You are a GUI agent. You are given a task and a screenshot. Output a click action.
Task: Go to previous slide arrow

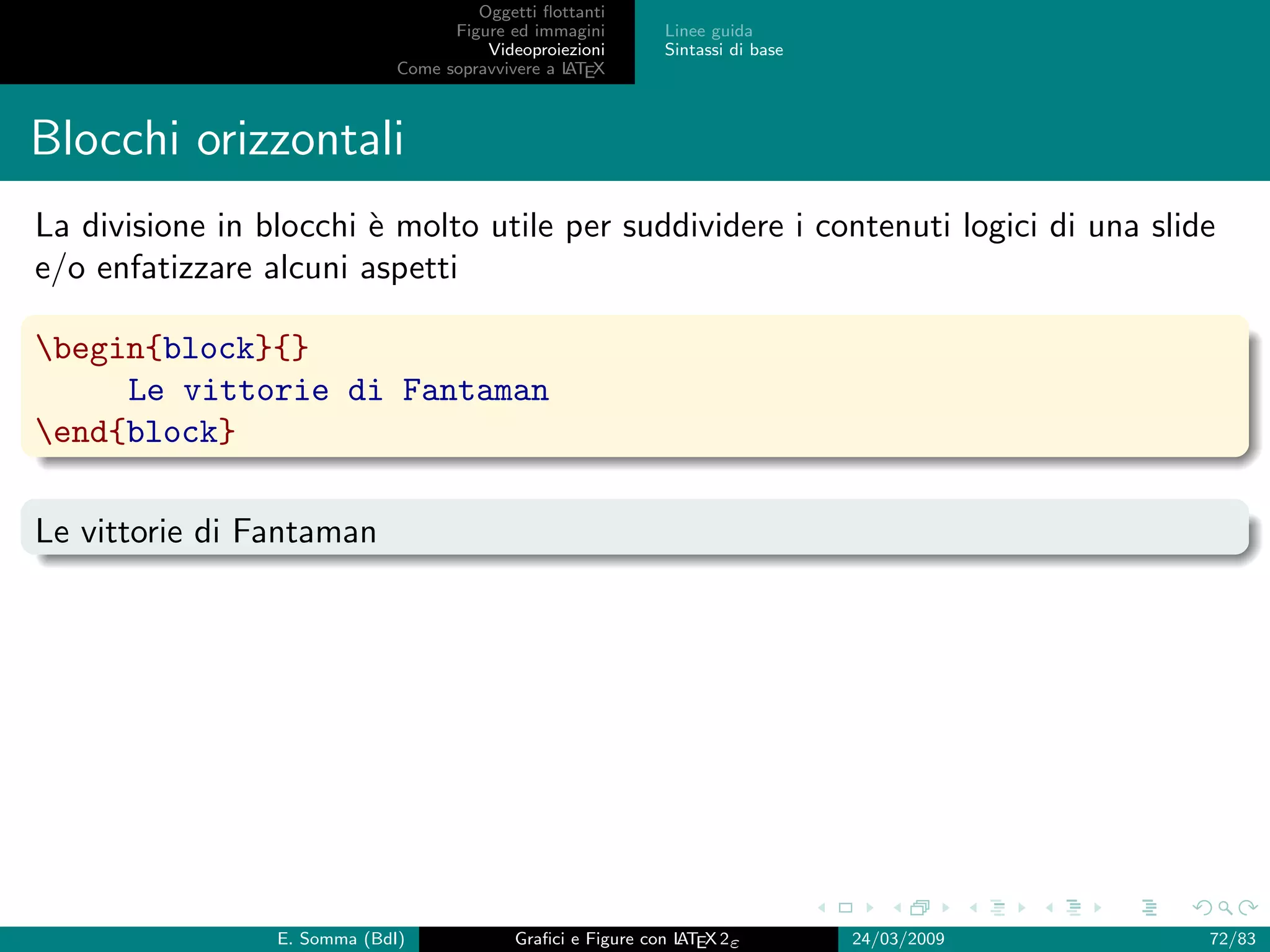(822, 908)
